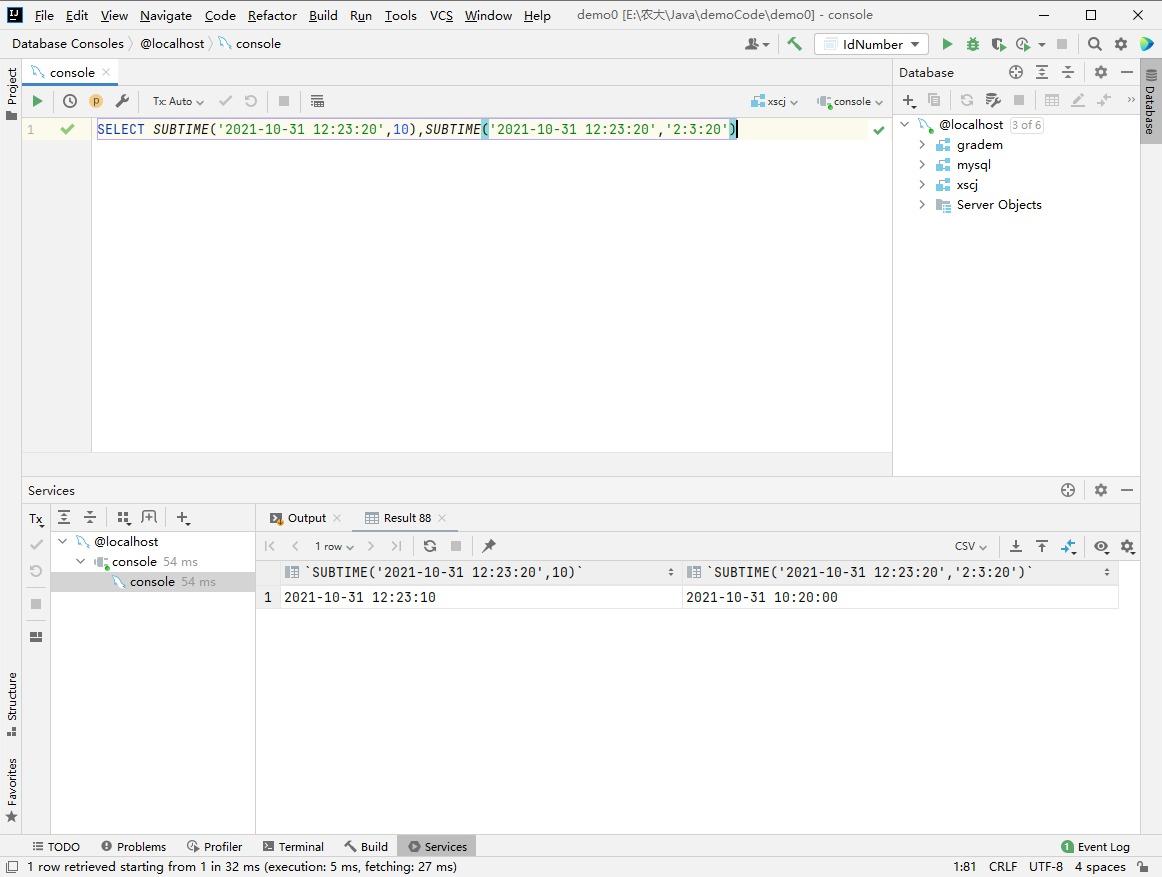
Task: Switch to the Output tab
Action: pyautogui.click(x=306, y=518)
